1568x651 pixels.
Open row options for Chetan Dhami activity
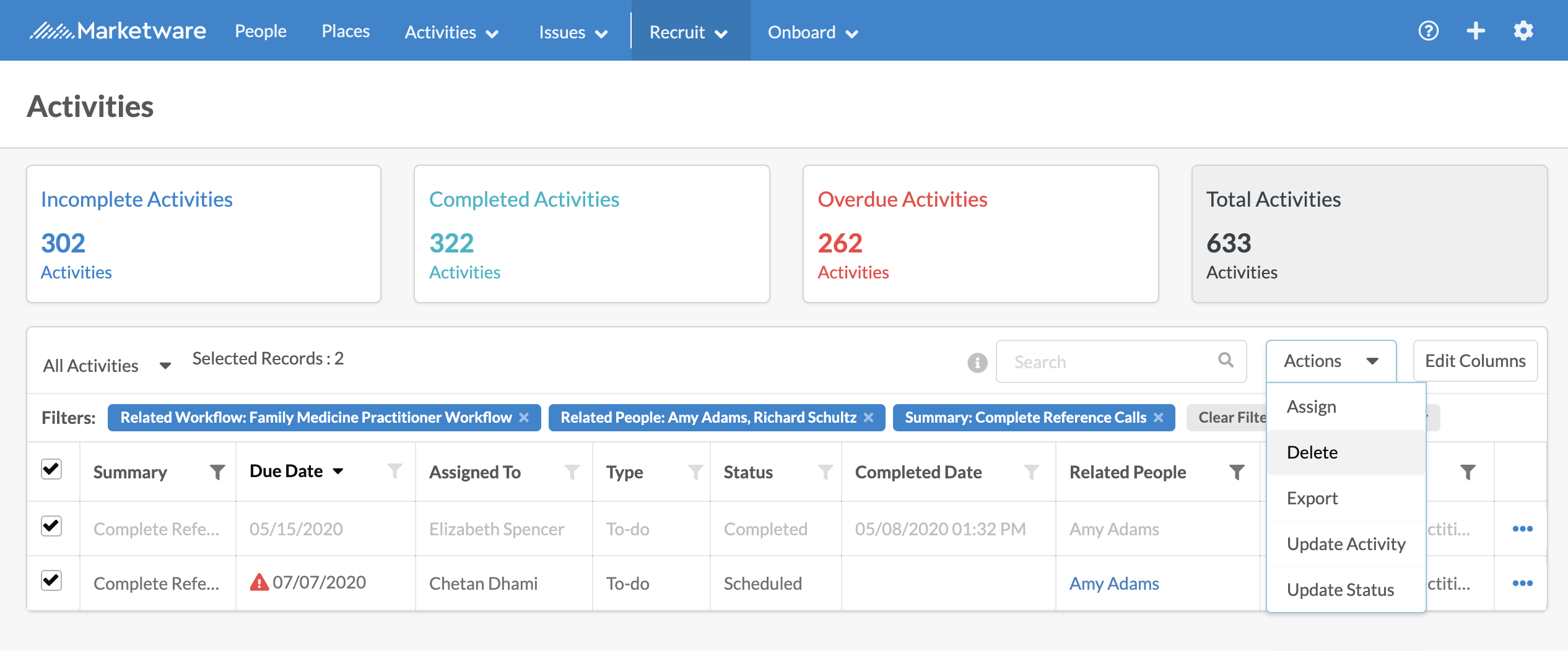pyautogui.click(x=1522, y=583)
